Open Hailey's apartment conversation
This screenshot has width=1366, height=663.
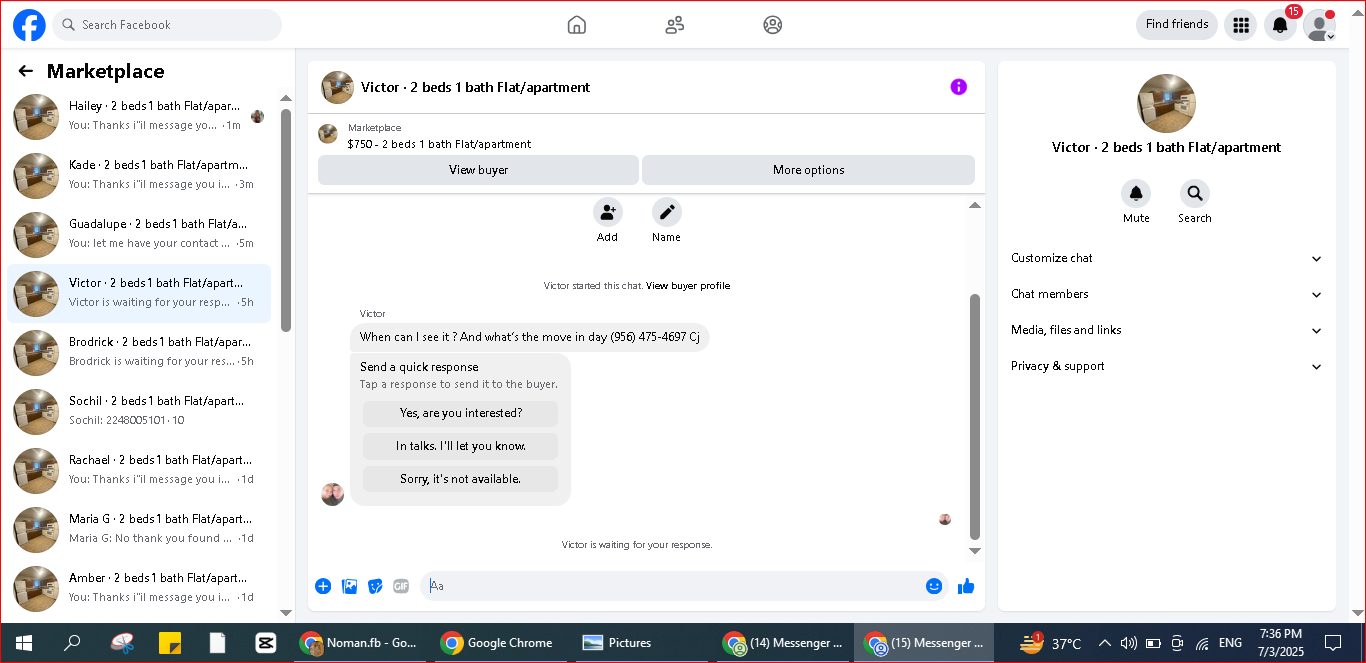tap(139, 116)
